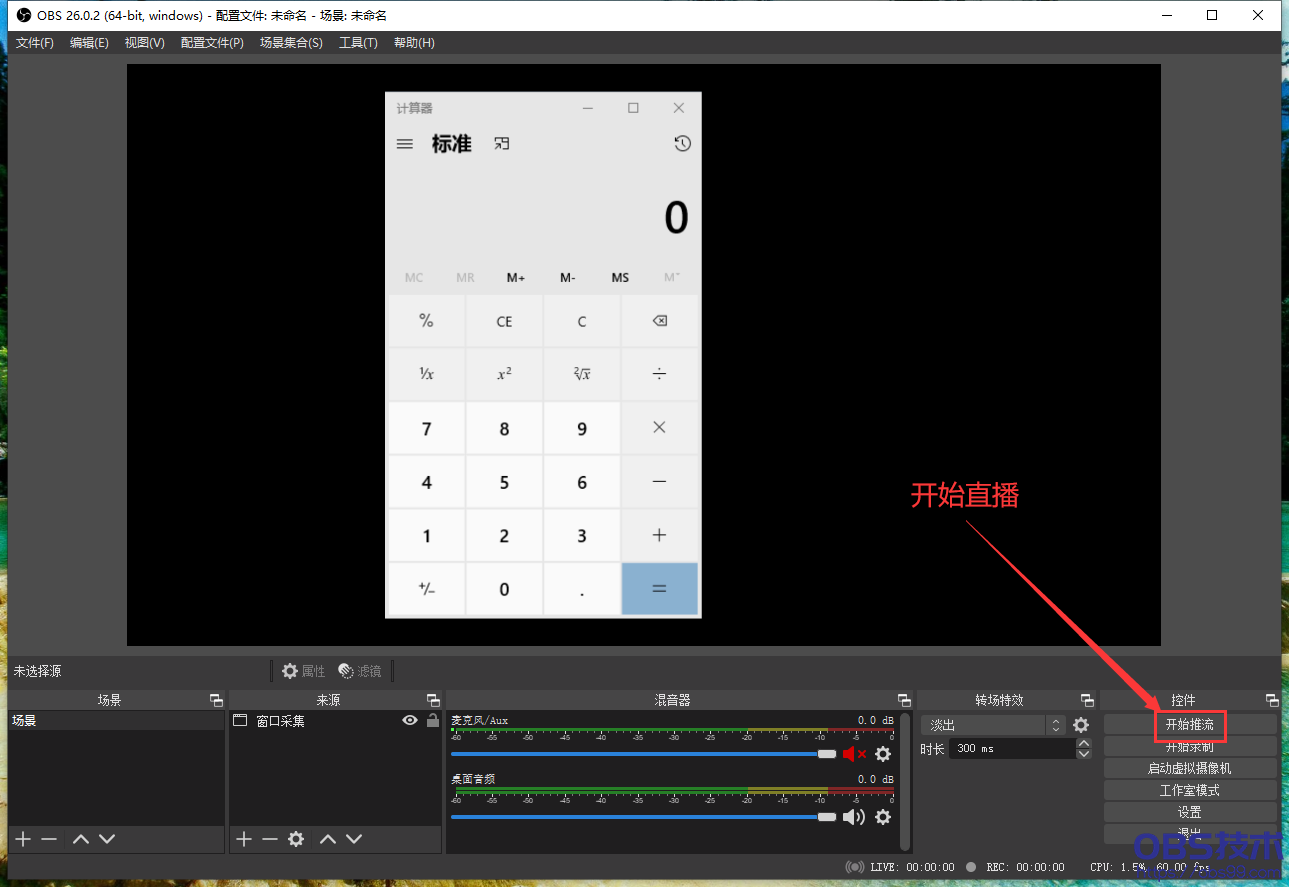1289x887 pixels.
Task: Open the 淡出 transition dropdown
Action: [993, 725]
